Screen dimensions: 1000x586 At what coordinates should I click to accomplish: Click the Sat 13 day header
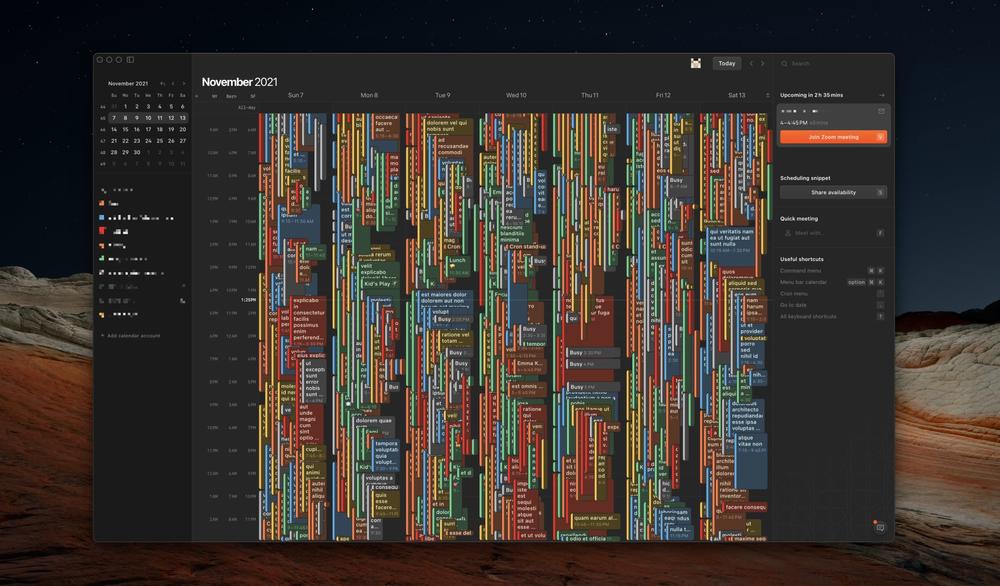click(x=737, y=95)
